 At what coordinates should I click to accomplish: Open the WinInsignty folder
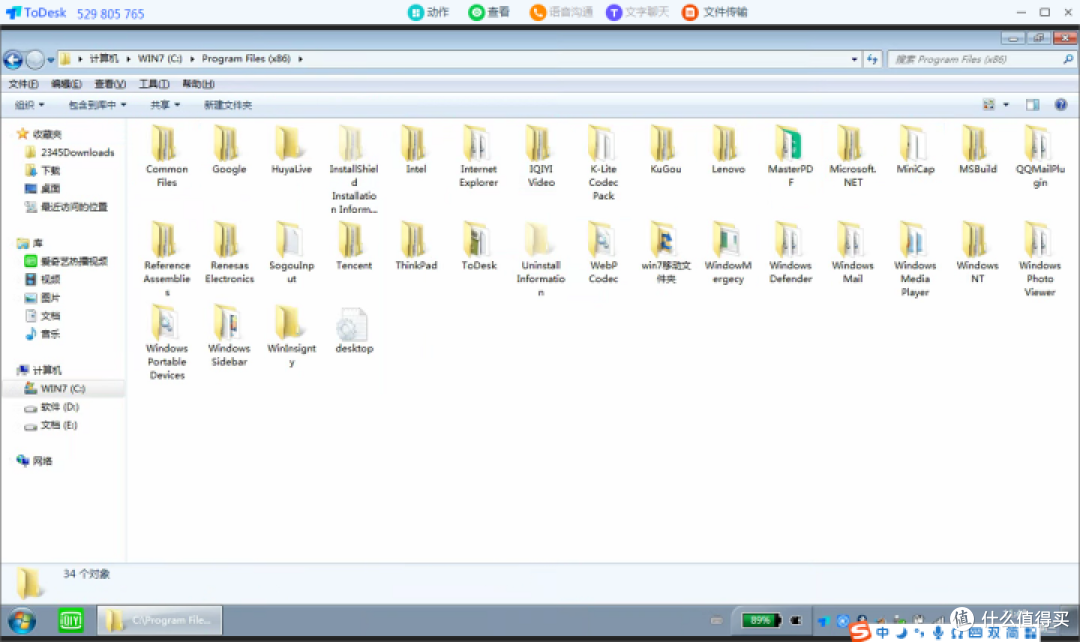coord(291,336)
